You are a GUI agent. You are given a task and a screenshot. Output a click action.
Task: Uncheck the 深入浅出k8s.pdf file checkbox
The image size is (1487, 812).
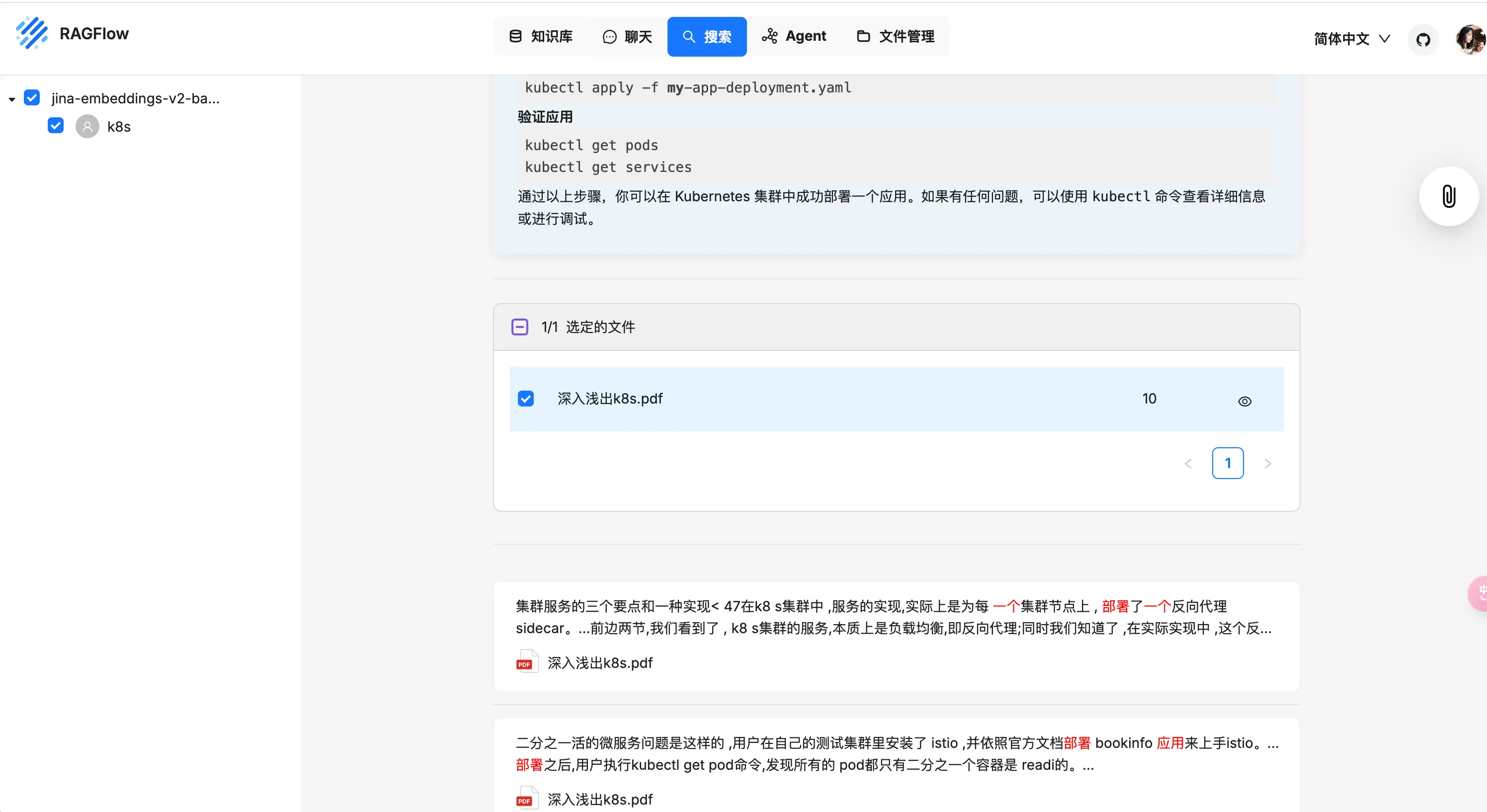click(525, 398)
